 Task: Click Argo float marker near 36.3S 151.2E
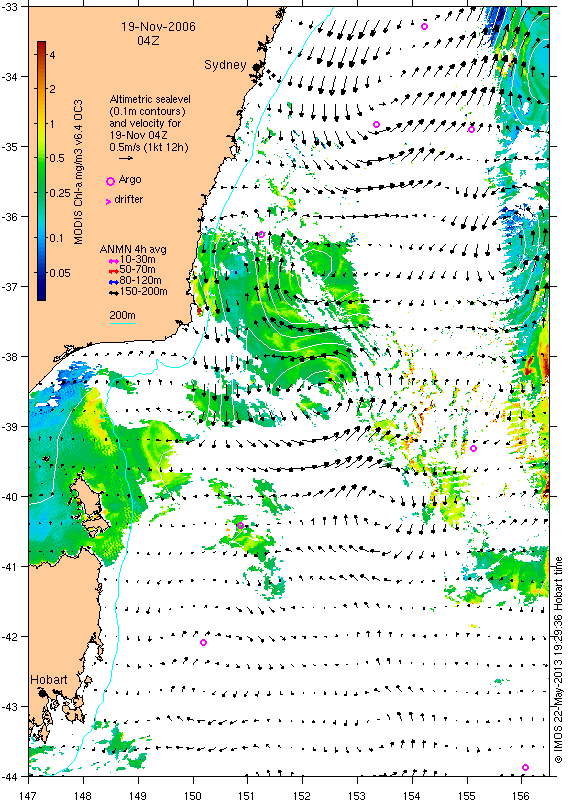coord(261,235)
